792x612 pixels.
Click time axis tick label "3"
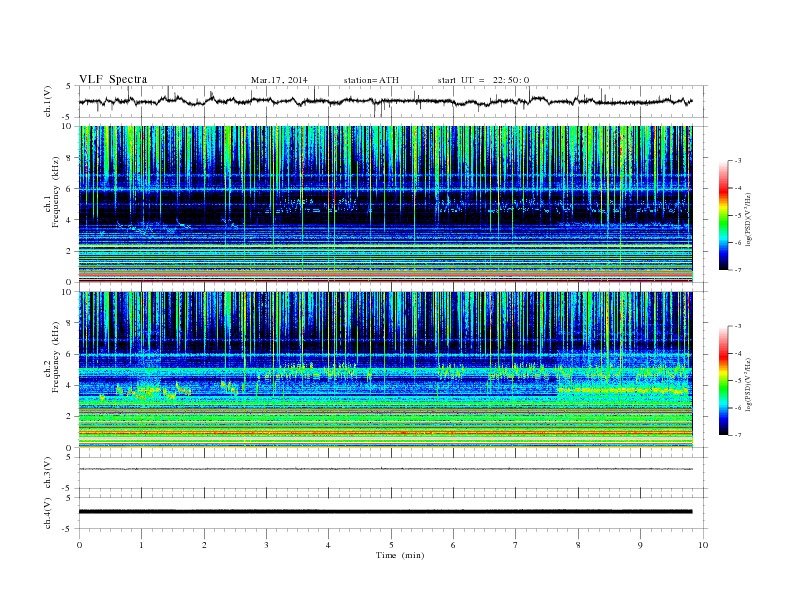pos(266,545)
